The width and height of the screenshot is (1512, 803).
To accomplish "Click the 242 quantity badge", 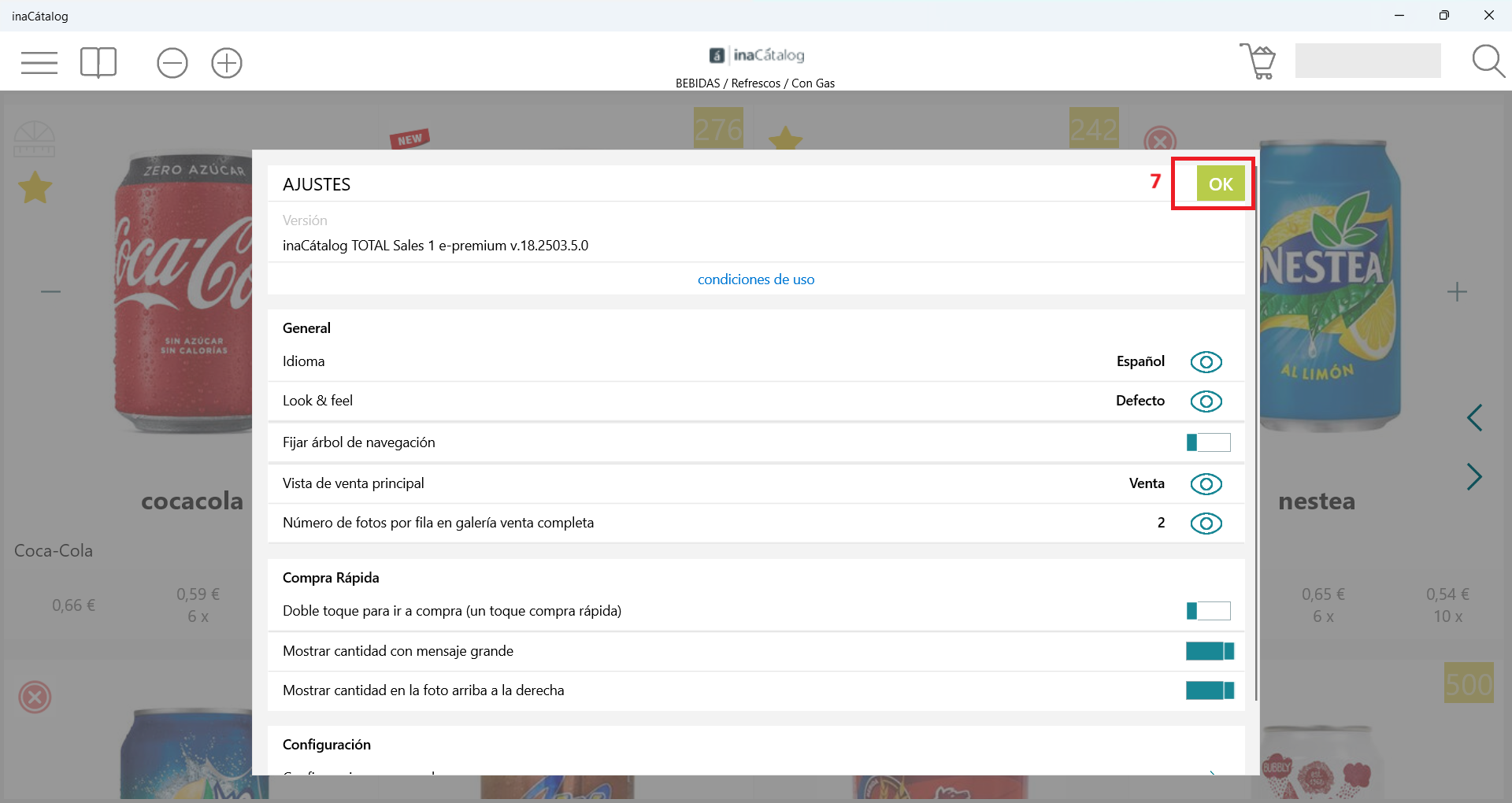I will tap(1094, 128).
